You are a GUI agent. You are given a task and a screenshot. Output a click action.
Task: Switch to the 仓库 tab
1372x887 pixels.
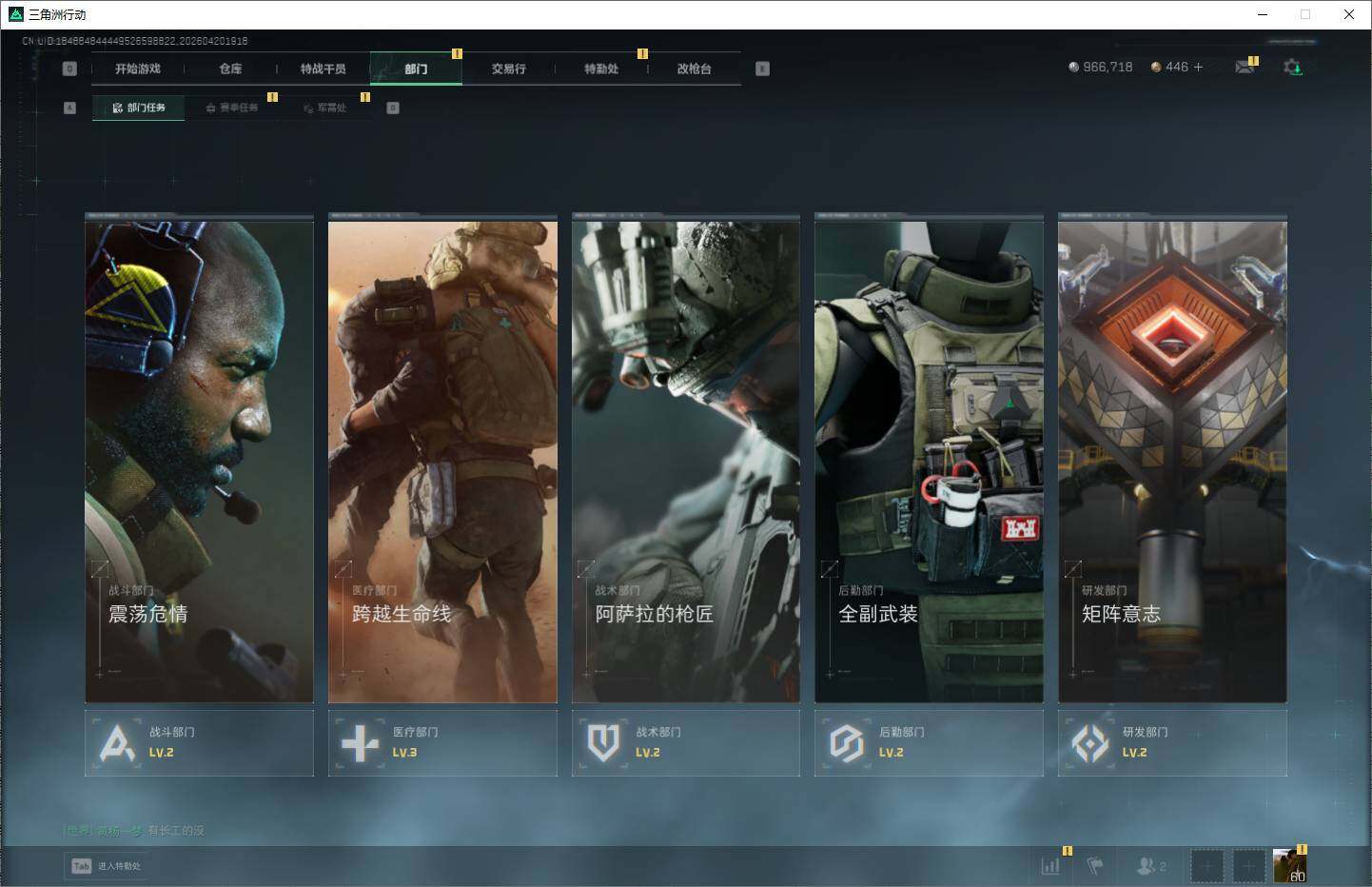230,69
